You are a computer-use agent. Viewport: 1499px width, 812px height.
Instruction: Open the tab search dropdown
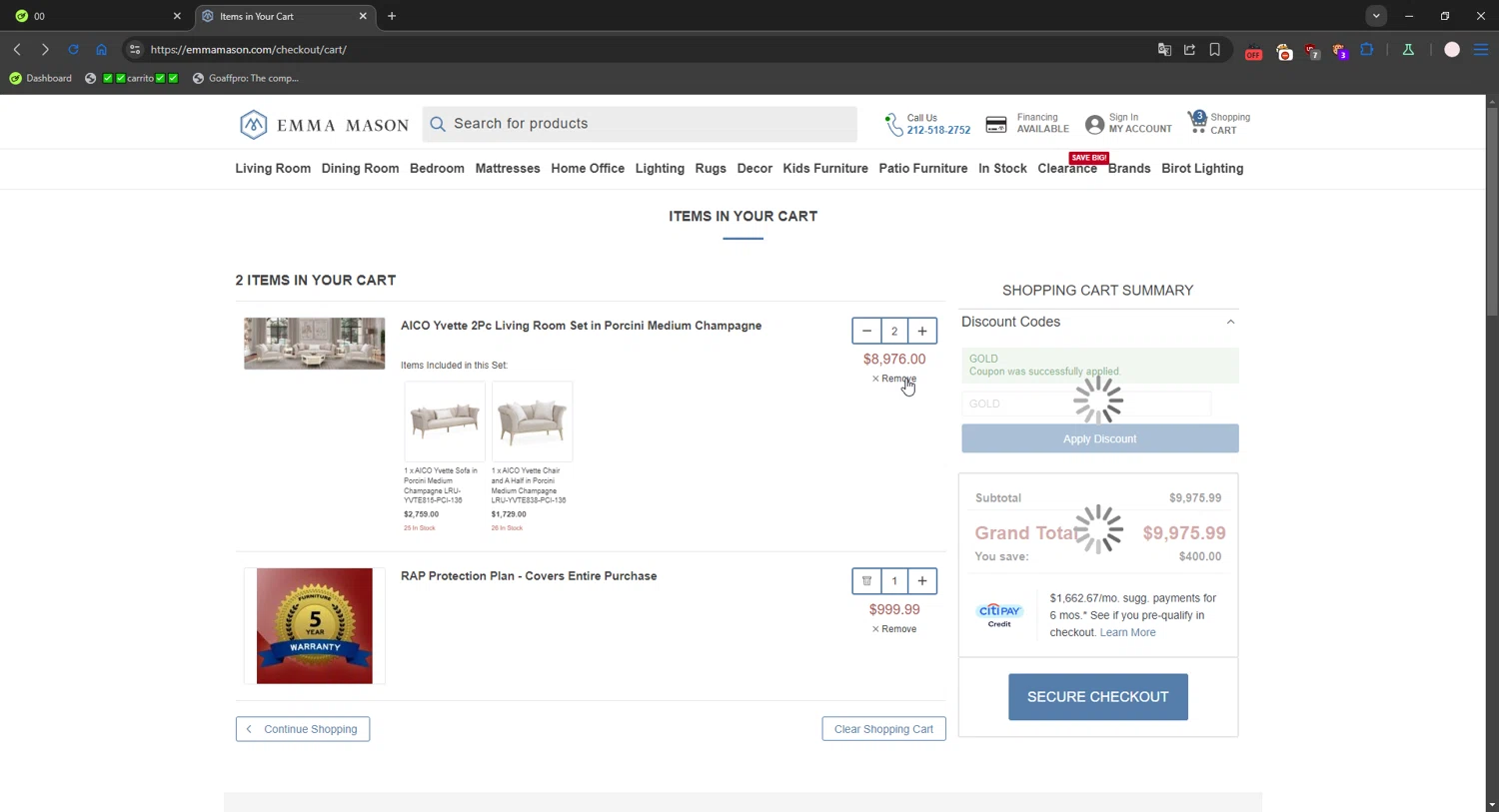click(x=1376, y=16)
